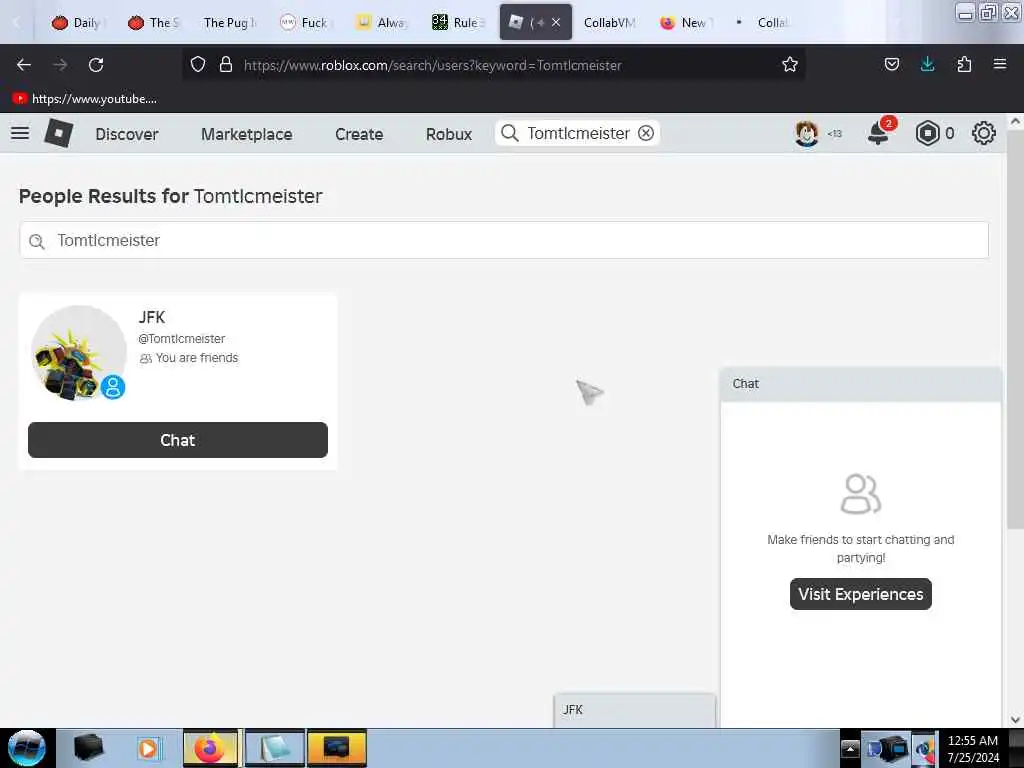1024x768 pixels.
Task: Open JFK's profile name link
Action: coord(152,317)
